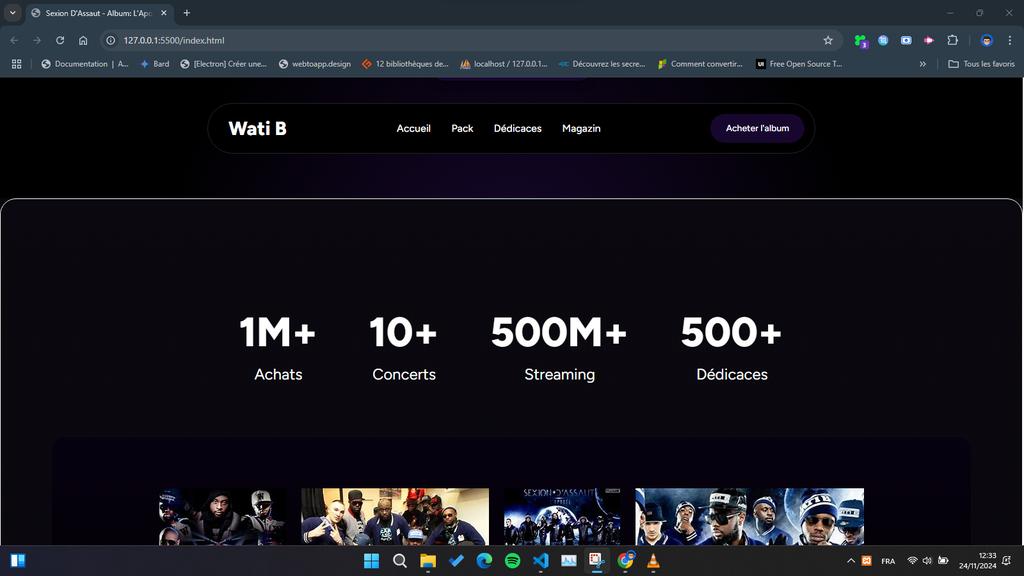Open the Bard bookmark
Viewport: 1024px width, 576px height.
coord(155,64)
